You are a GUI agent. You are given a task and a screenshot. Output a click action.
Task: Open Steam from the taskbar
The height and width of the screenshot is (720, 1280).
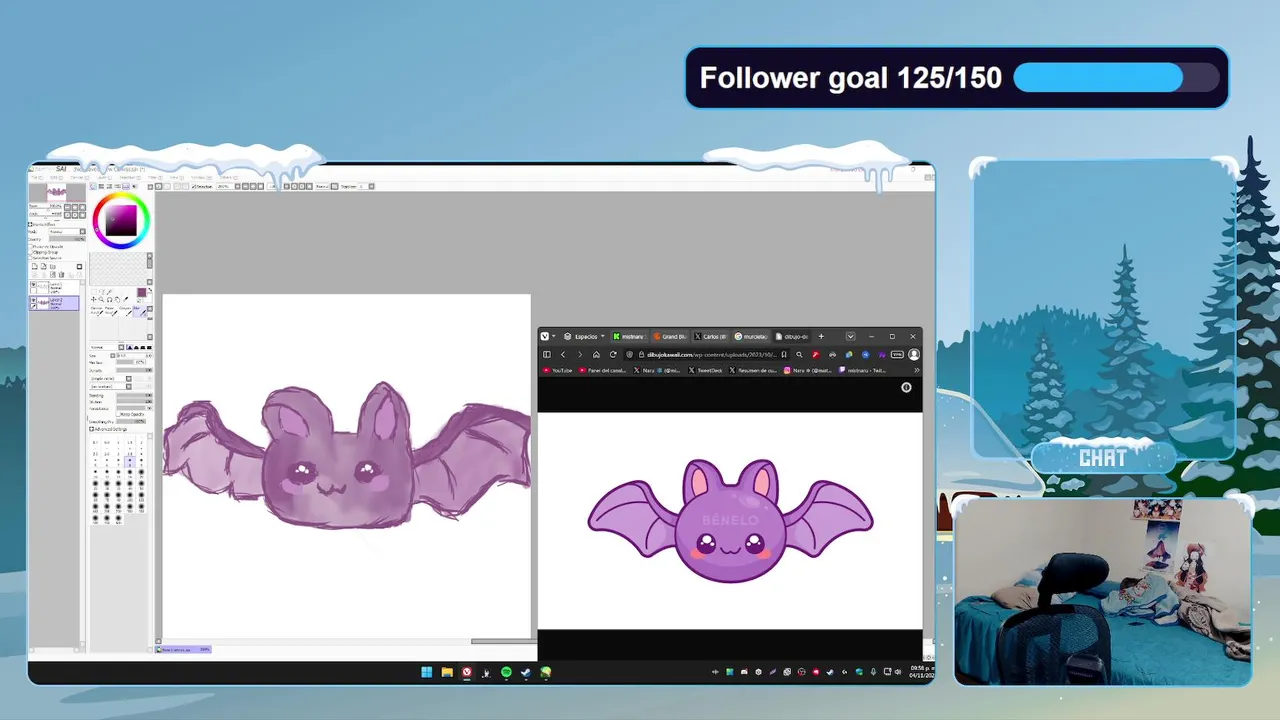(526, 672)
